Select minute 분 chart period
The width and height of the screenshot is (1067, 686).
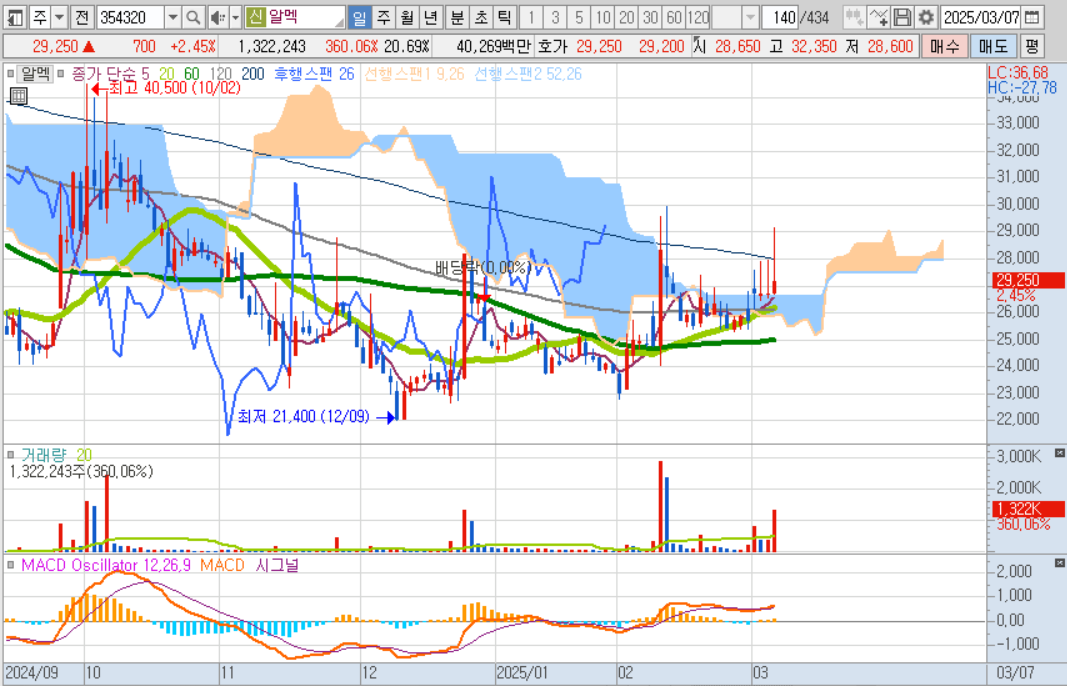pos(457,17)
